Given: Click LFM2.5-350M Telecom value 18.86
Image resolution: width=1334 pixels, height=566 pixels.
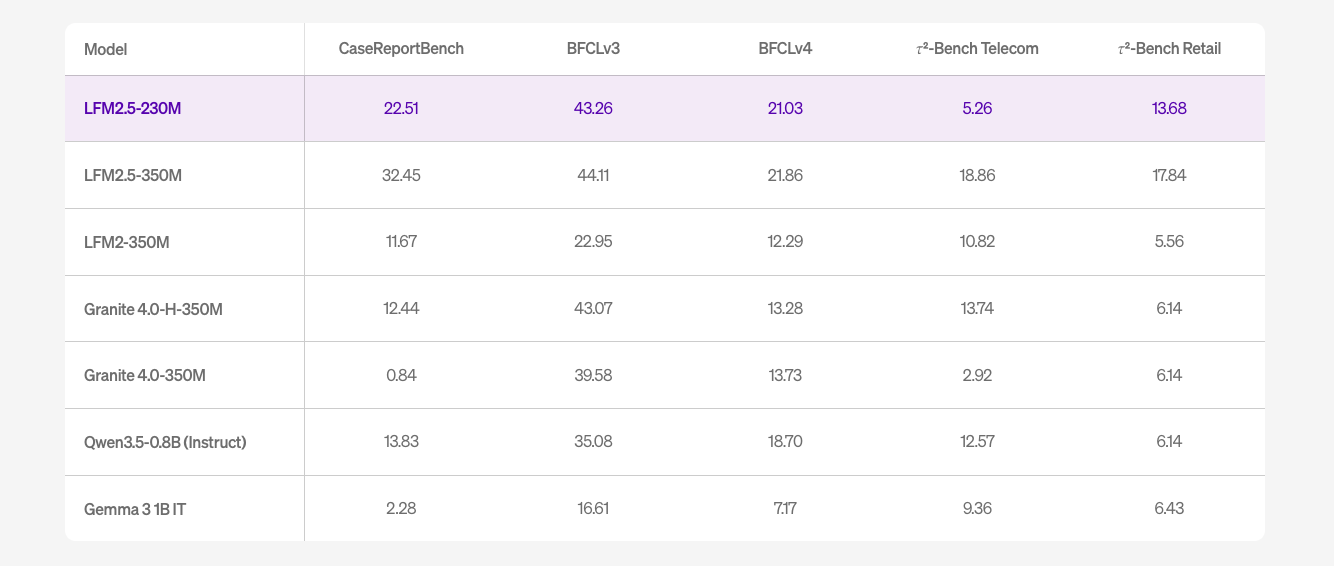Looking at the screenshot, I should (x=977, y=175).
